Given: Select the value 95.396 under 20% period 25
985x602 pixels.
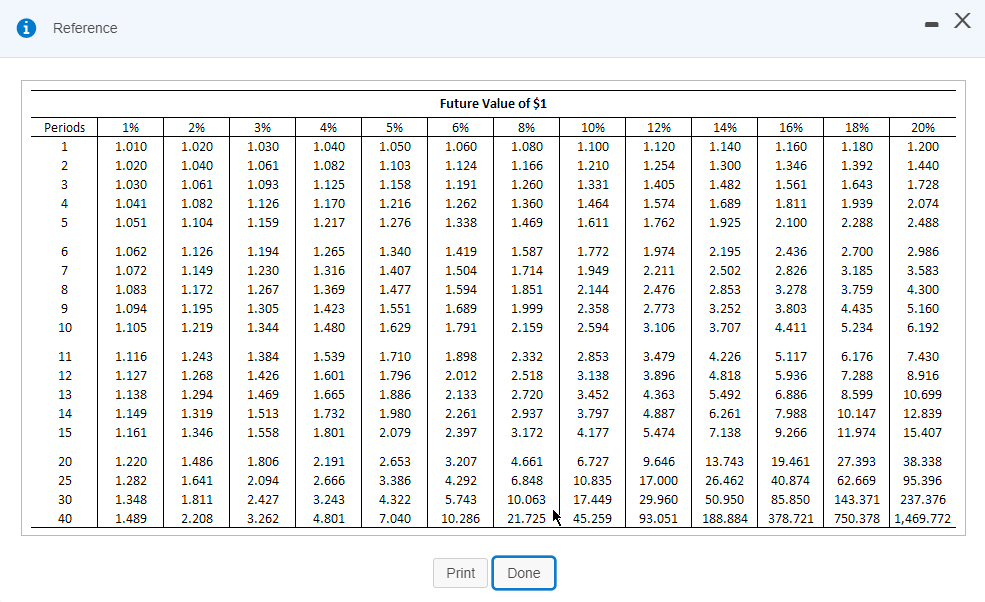Looking at the screenshot, I should (x=922, y=480).
